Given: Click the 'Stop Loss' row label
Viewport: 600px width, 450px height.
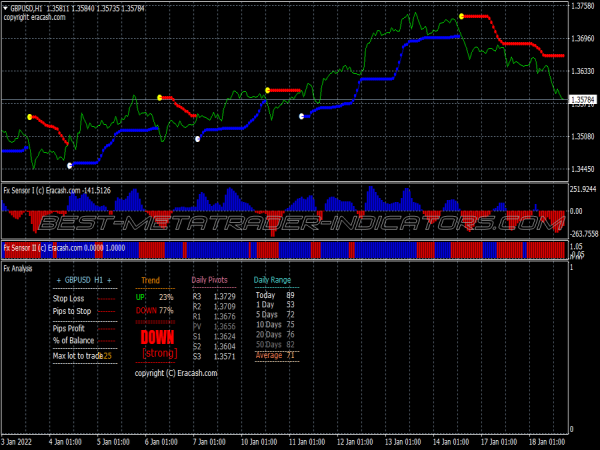Looking at the screenshot, I should [68, 298].
